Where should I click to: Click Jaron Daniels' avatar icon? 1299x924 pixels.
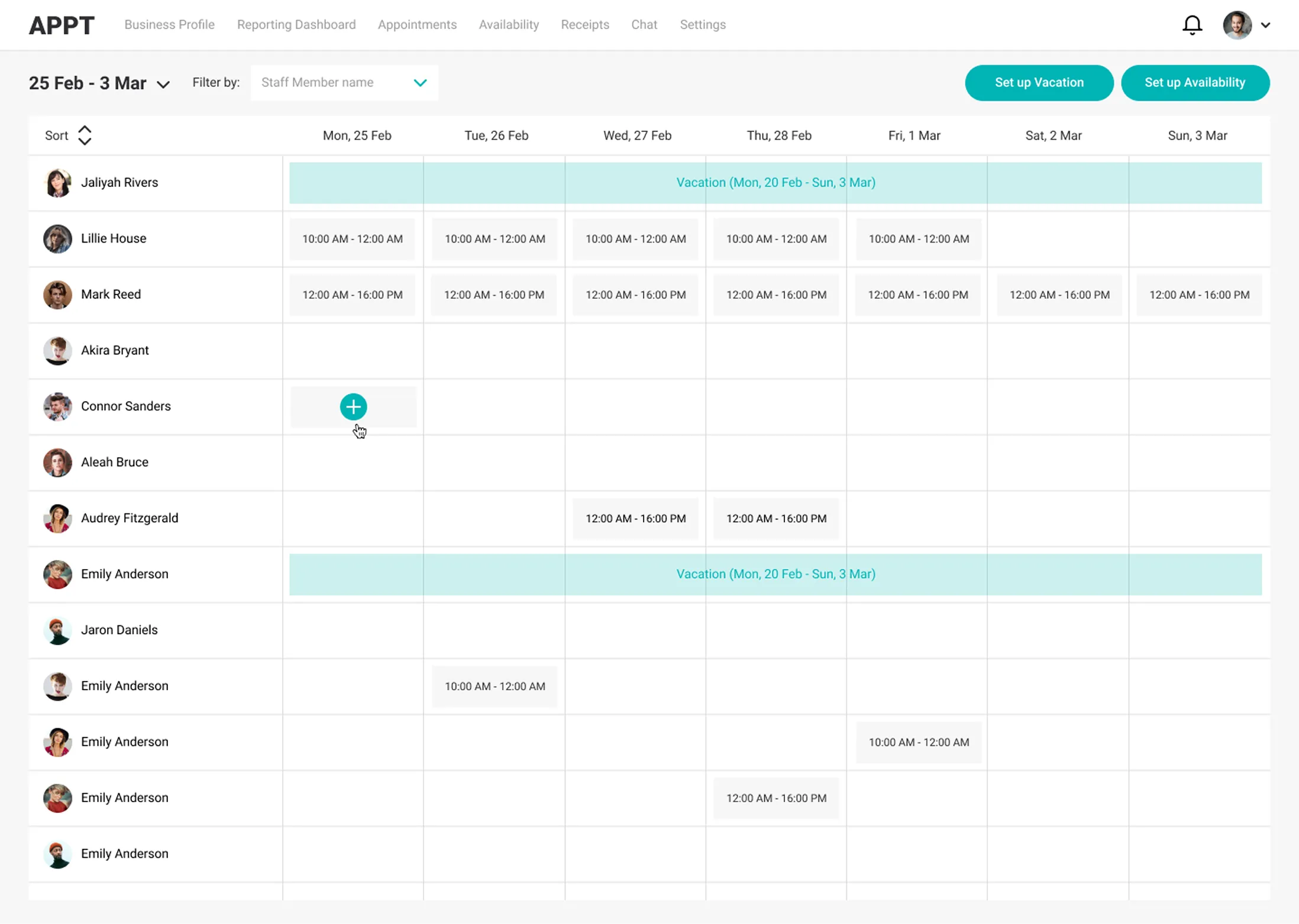(57, 631)
